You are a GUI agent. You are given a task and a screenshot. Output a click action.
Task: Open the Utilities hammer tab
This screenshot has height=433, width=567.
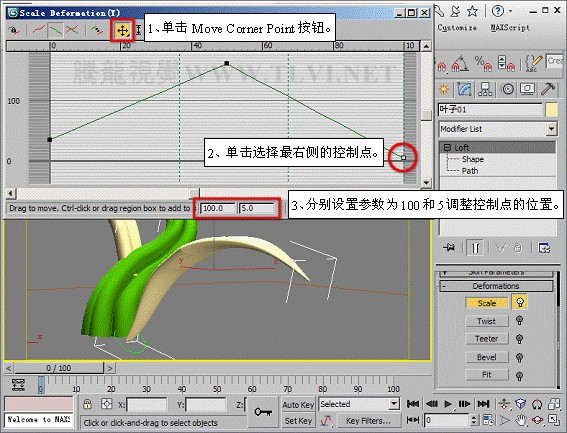(548, 89)
